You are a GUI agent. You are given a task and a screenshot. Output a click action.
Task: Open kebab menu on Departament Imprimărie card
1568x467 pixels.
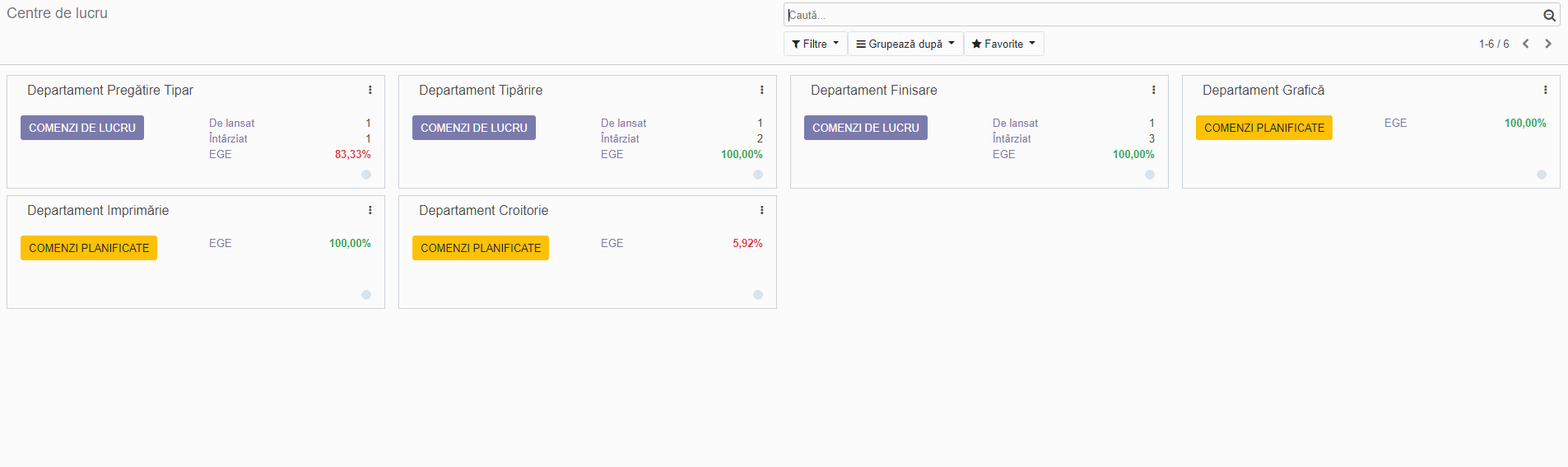[x=370, y=210]
